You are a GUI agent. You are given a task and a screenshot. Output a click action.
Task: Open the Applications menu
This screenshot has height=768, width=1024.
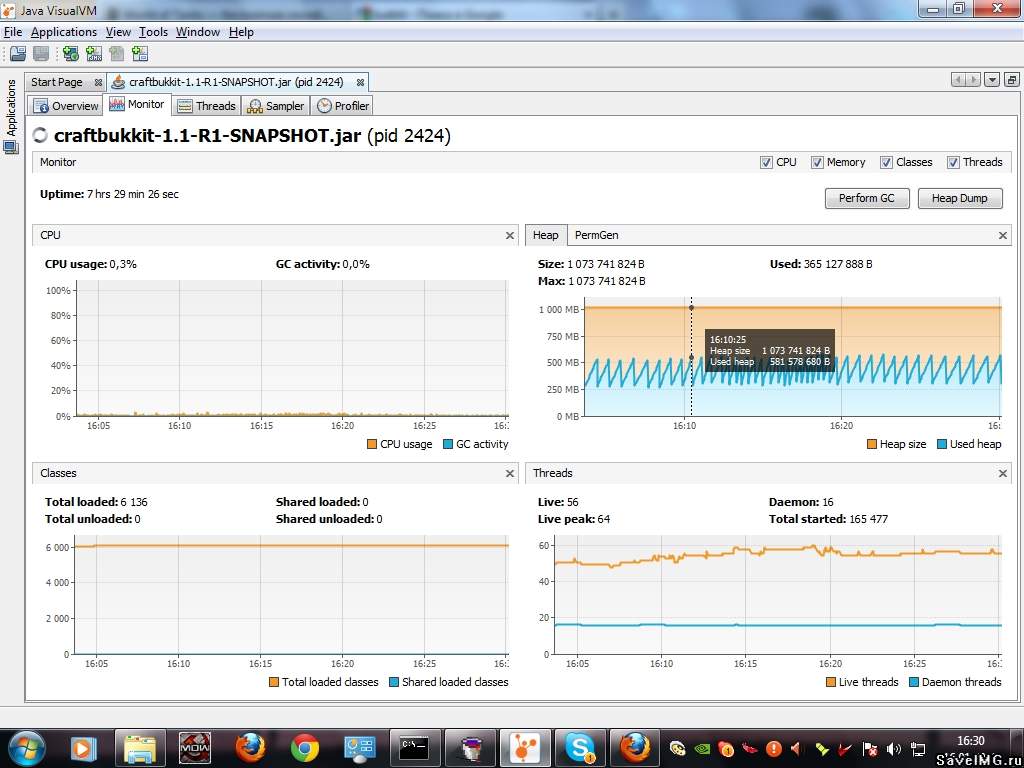[x=64, y=32]
